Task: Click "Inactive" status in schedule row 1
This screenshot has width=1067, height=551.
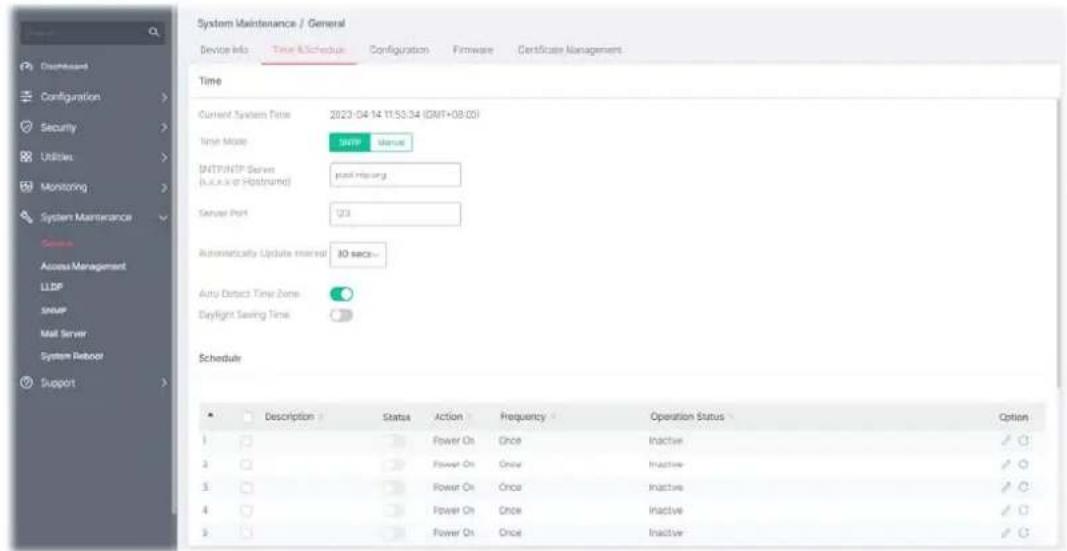Action: coord(666,441)
